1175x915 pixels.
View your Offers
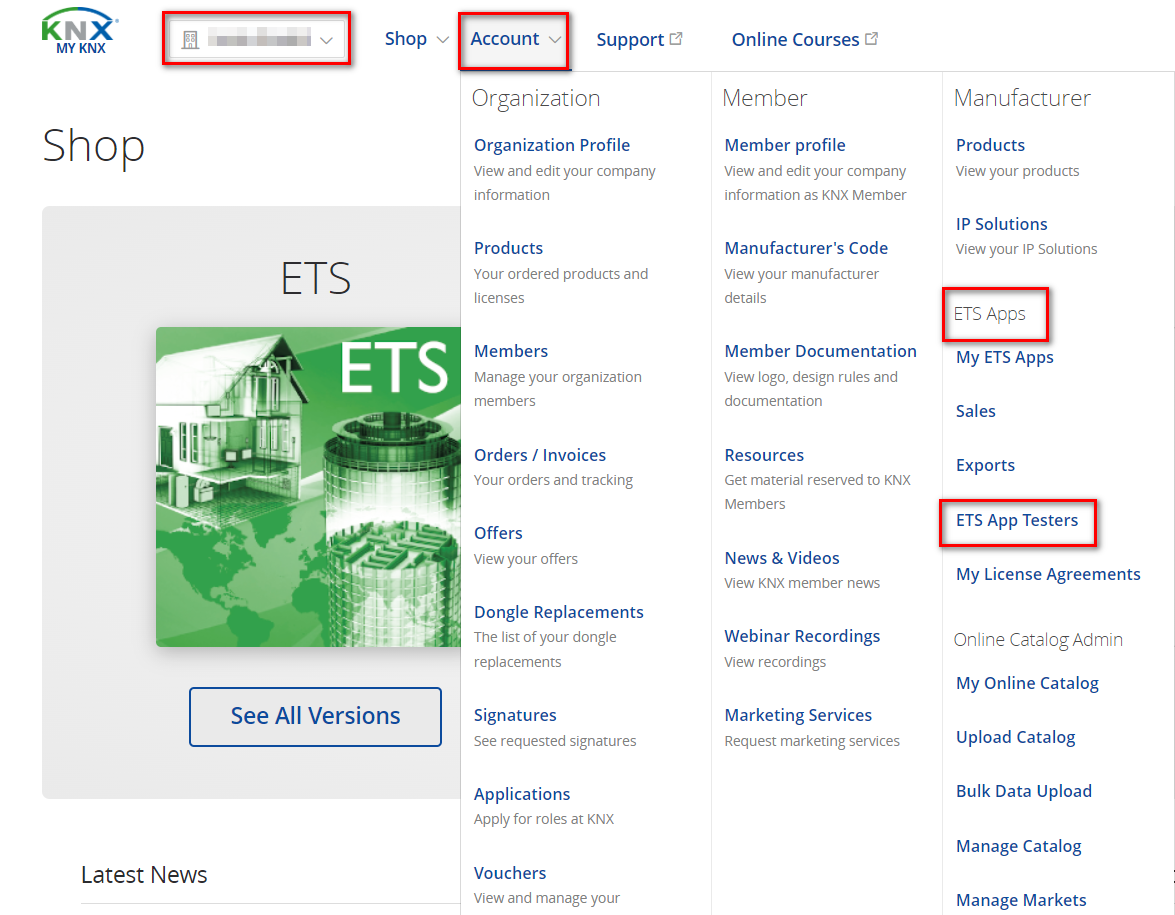498,533
